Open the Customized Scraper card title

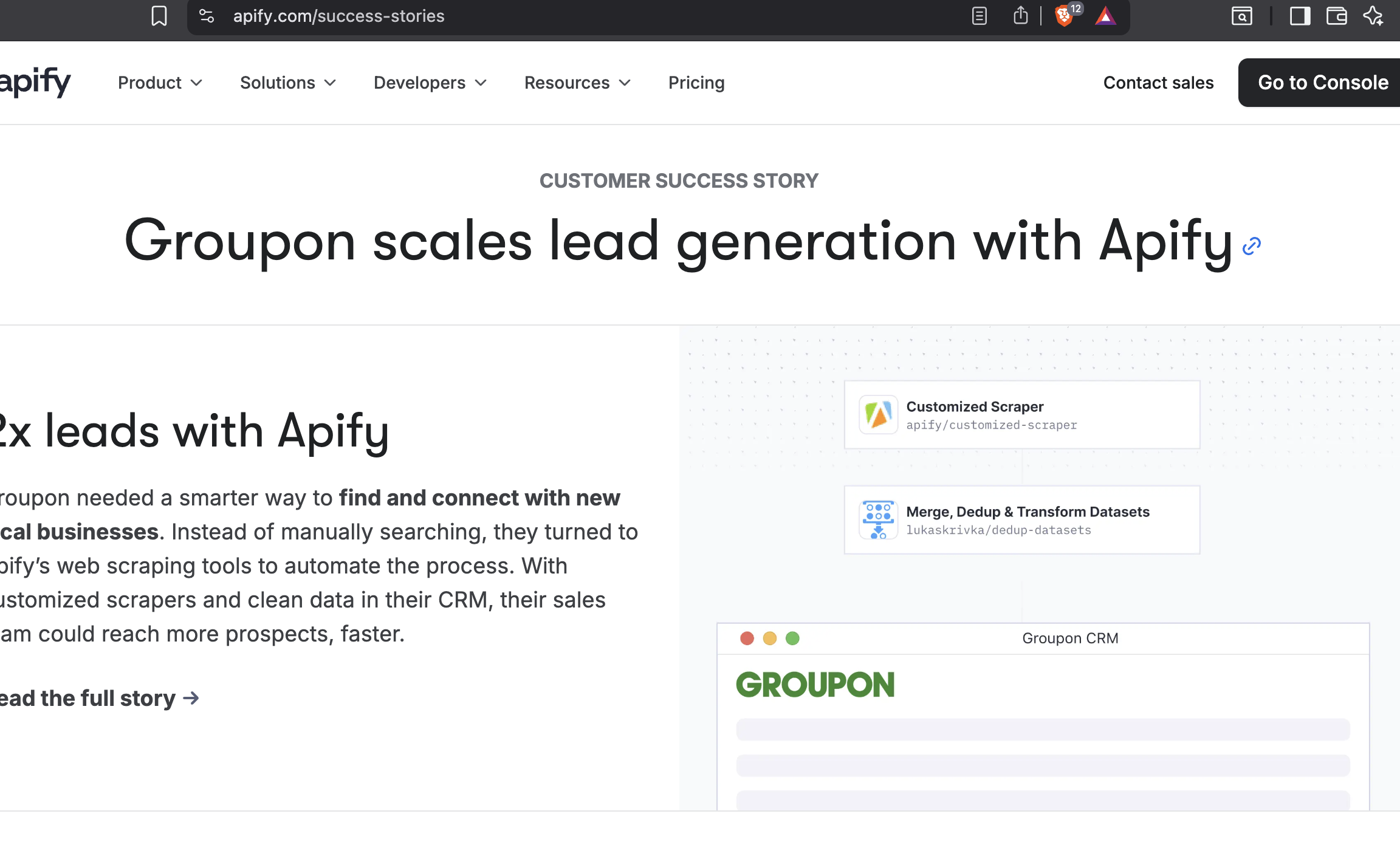pos(975,406)
